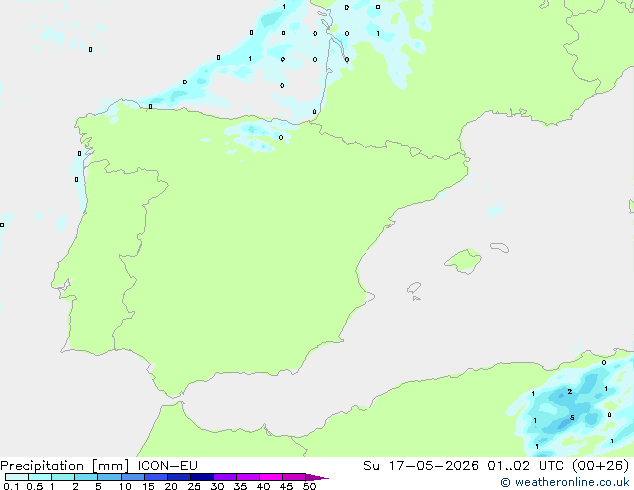Click the Menorca island outline on map
The width and height of the screenshot is (634, 490).
coord(499,247)
